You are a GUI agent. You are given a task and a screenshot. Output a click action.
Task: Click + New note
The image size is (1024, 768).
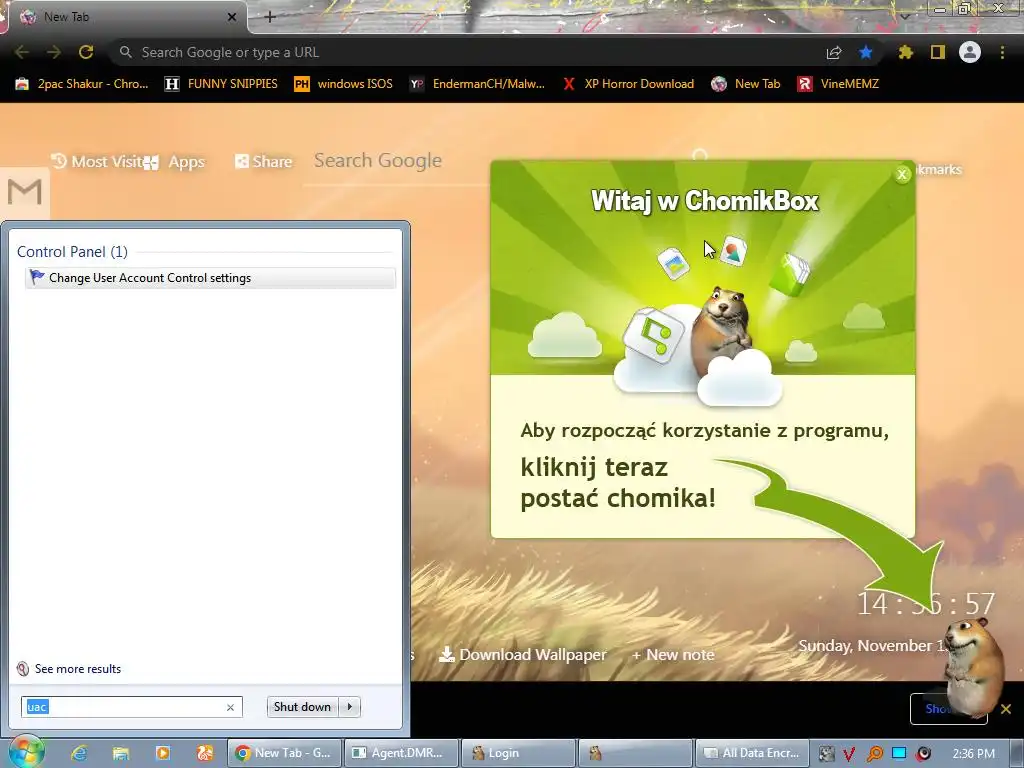(x=673, y=654)
